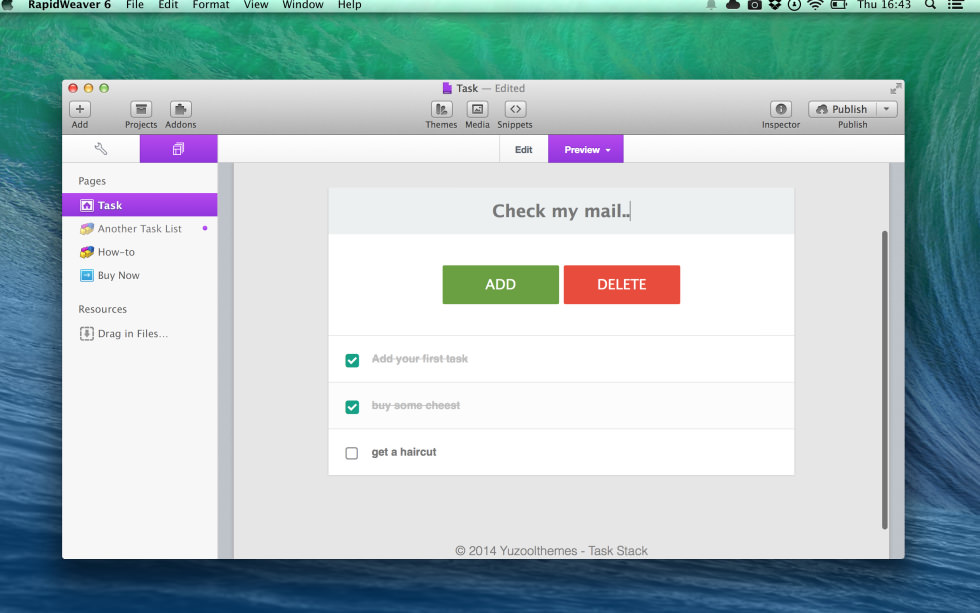Image resolution: width=980 pixels, height=613 pixels.
Task: Click the Another Task List stacks icon
Action: pos(87,229)
